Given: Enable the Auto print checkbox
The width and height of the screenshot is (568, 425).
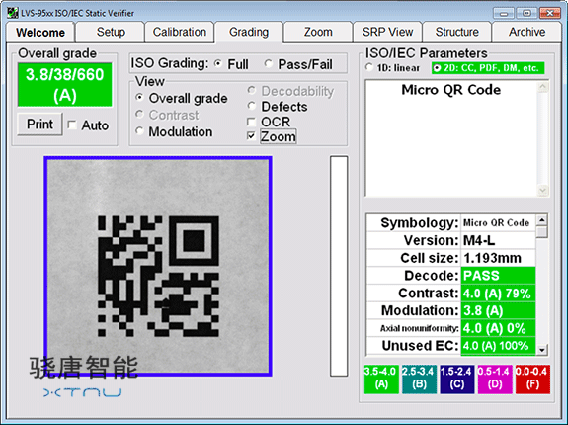Looking at the screenshot, I should point(72,125).
